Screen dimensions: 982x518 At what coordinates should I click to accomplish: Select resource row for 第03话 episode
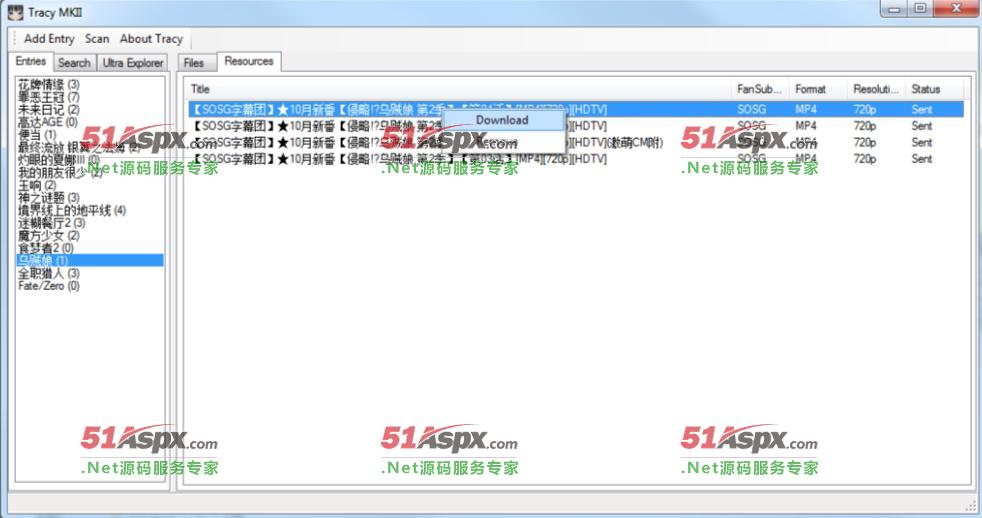(x=576, y=158)
